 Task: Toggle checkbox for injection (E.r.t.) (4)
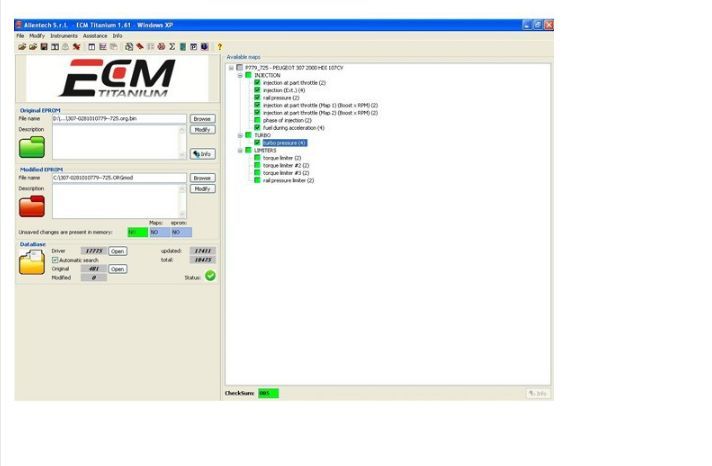(257, 90)
